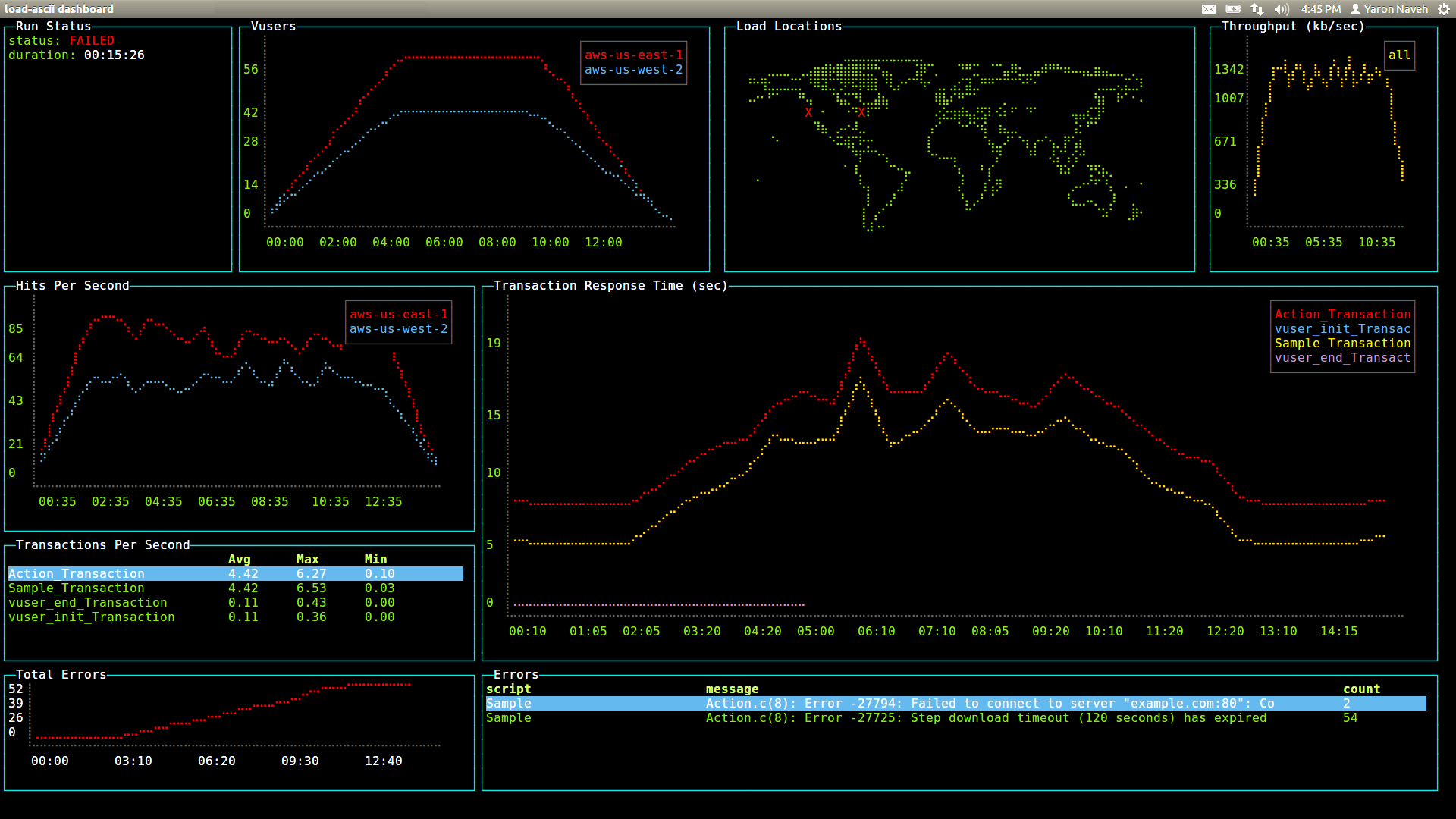Viewport: 1456px width, 819px height.
Task: Open the Yaron Naveh user menu
Action: pos(1395,9)
